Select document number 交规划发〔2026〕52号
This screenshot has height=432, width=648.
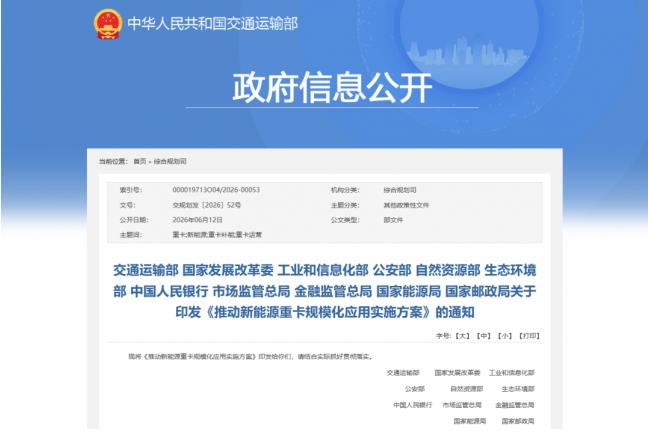207,205
